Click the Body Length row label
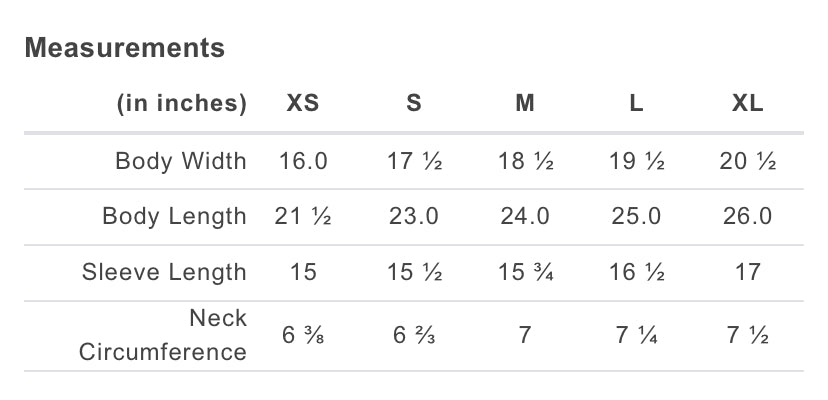The width and height of the screenshot is (828, 400). [174, 216]
